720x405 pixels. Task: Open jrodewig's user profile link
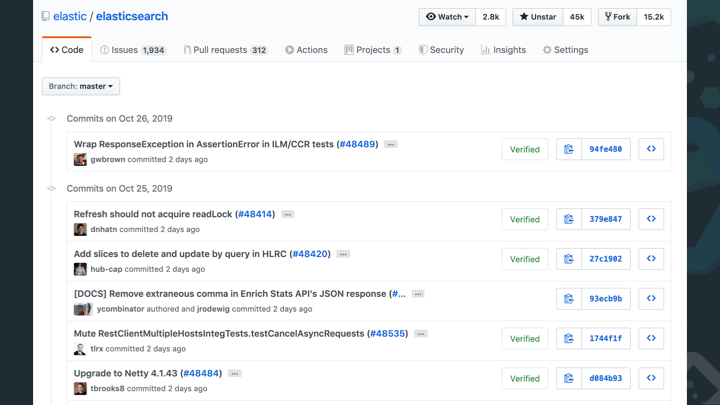coord(213,309)
